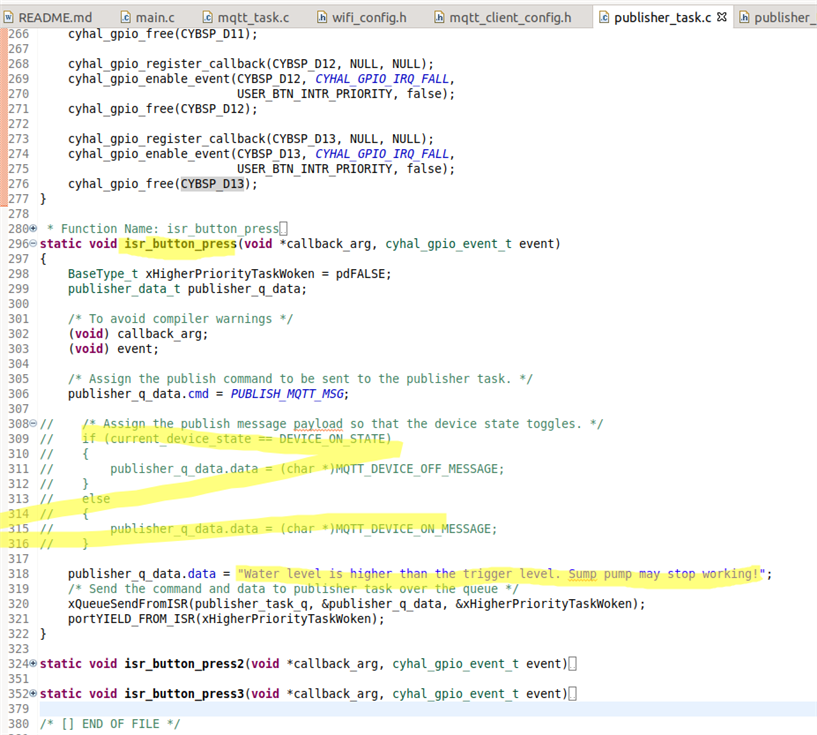Place cursor on empty line 379
The image size is (817, 735).
pos(428,708)
